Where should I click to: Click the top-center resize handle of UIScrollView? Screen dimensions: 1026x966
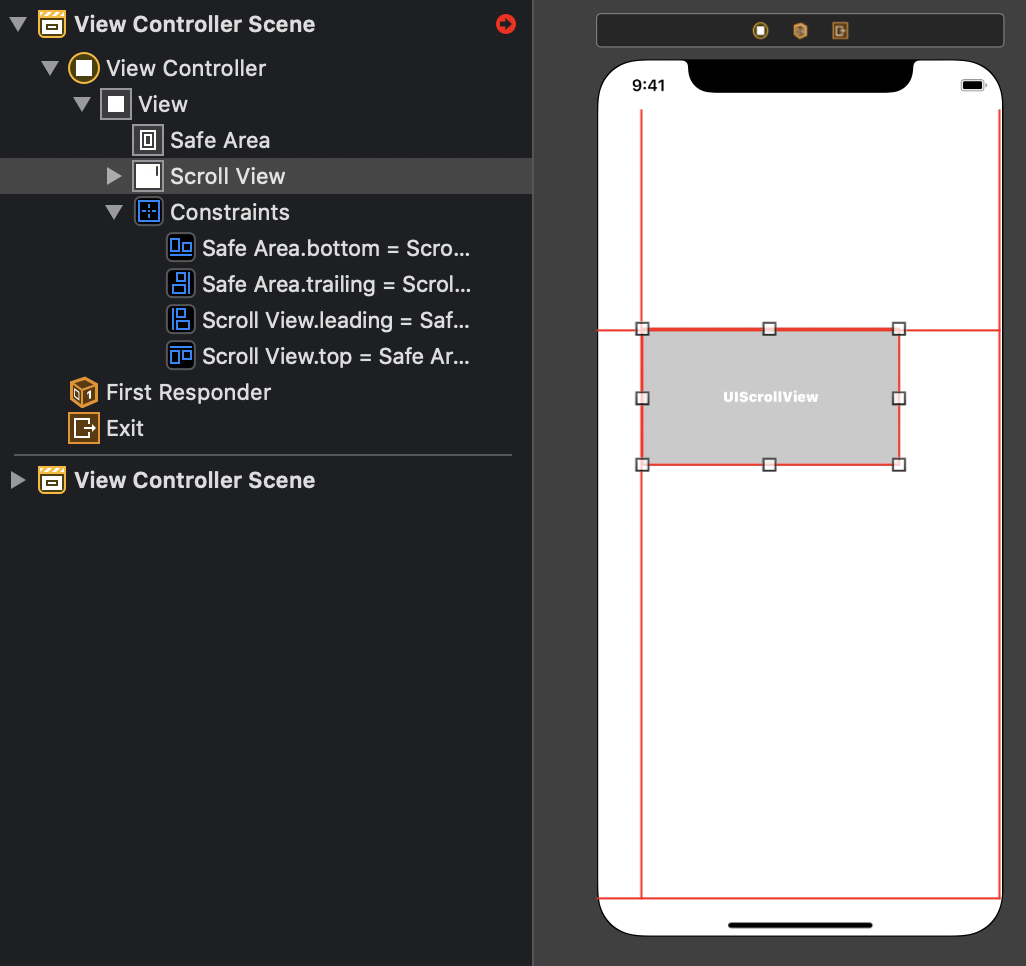coord(770,329)
